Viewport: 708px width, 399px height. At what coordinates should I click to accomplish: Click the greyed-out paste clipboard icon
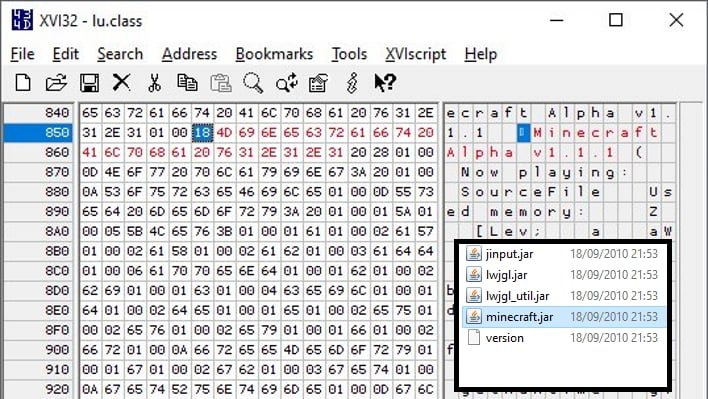point(220,83)
